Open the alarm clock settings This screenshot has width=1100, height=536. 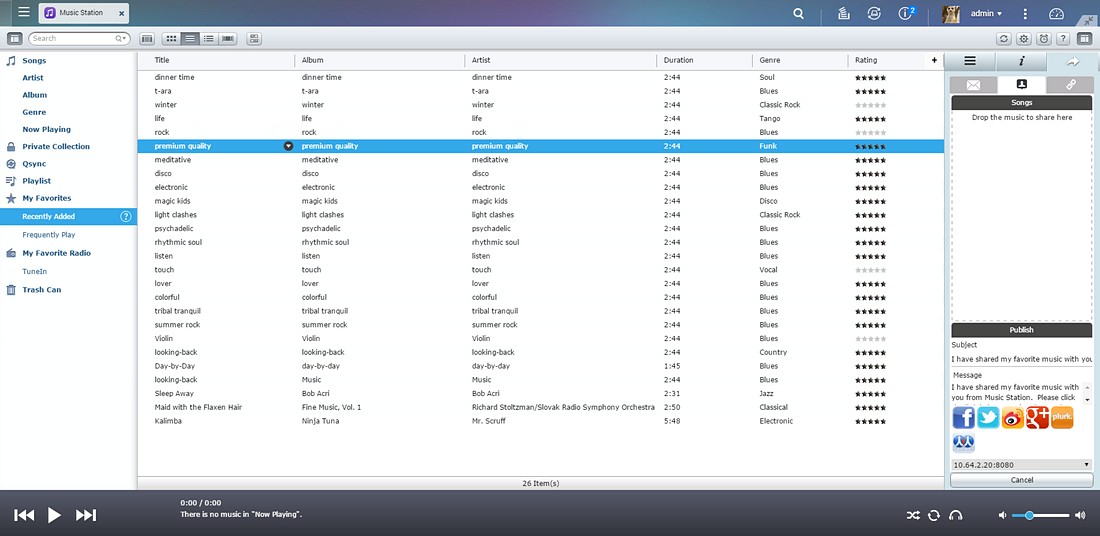pyautogui.click(x=1043, y=39)
